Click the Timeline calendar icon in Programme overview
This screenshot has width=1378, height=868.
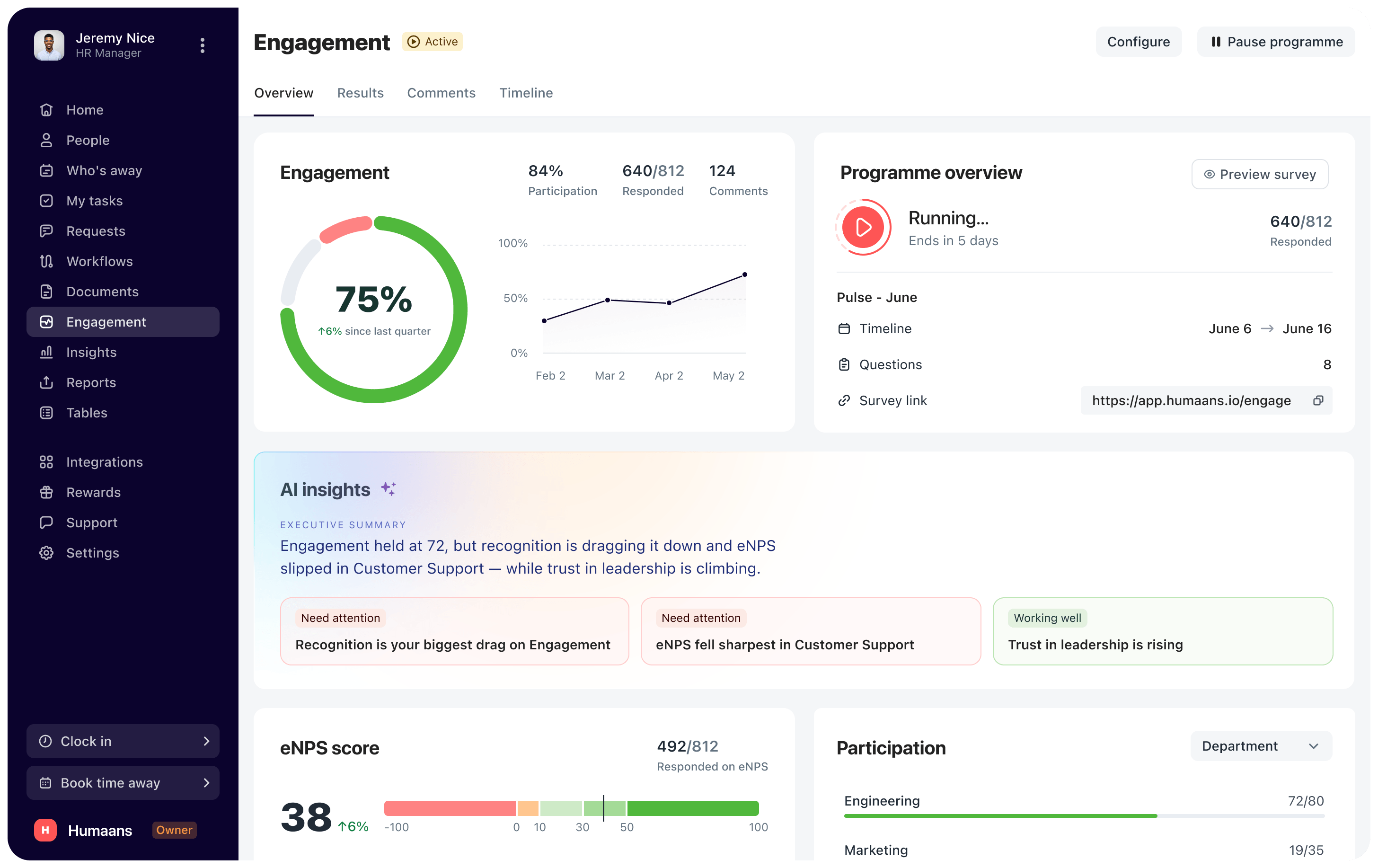(844, 329)
